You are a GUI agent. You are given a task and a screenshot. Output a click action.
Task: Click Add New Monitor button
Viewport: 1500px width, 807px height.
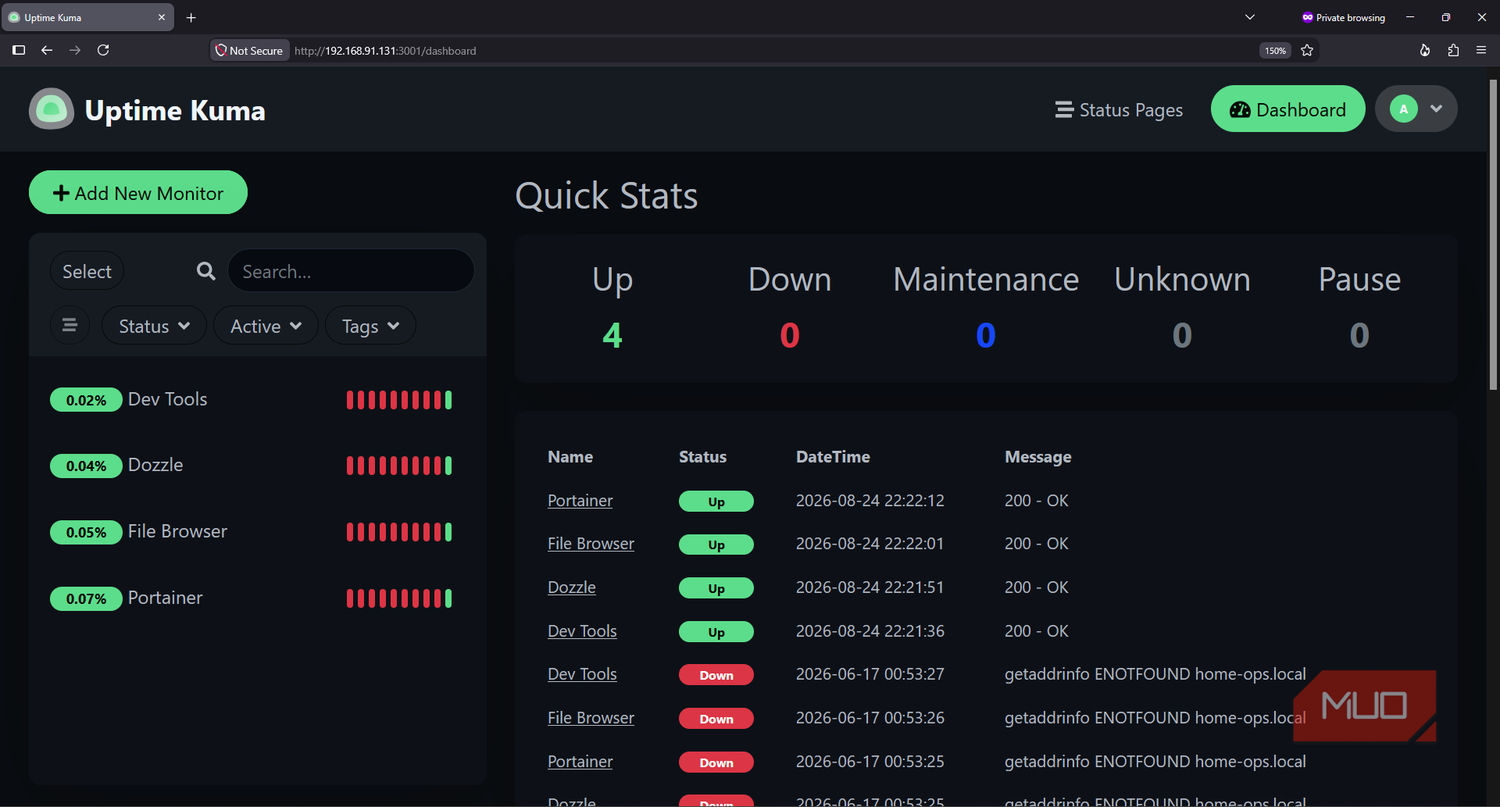click(138, 193)
